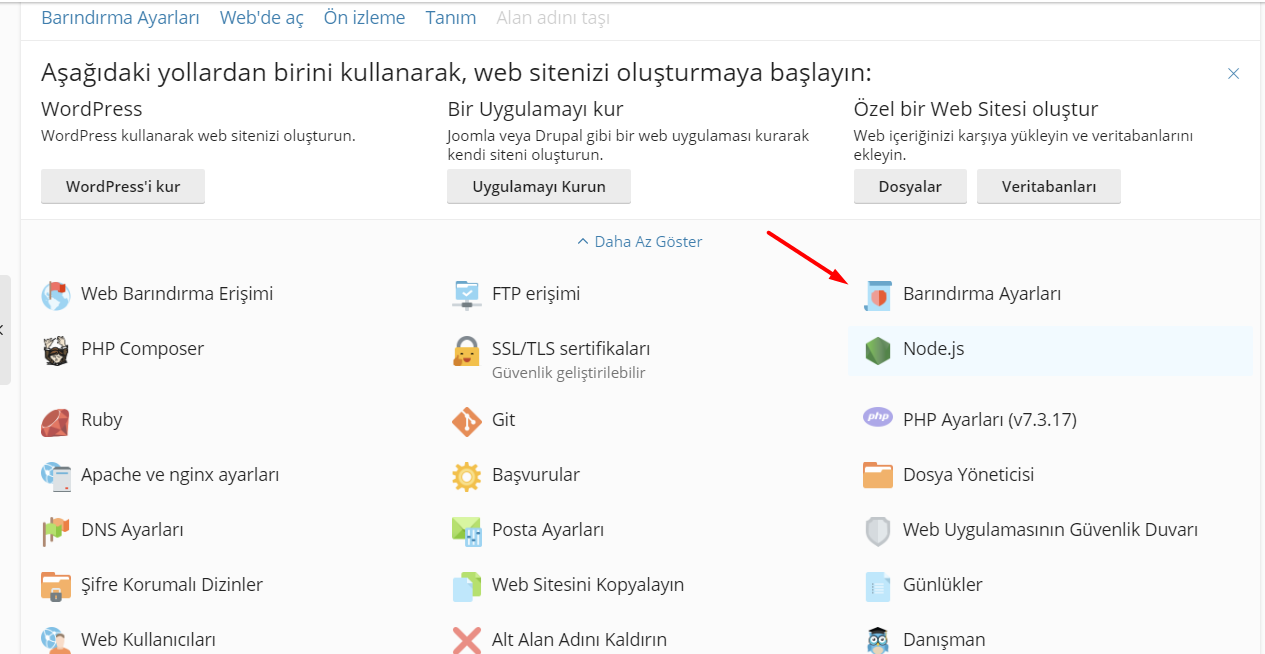Open the DNS Ayarları flag icon
1265x654 pixels.
(56, 531)
